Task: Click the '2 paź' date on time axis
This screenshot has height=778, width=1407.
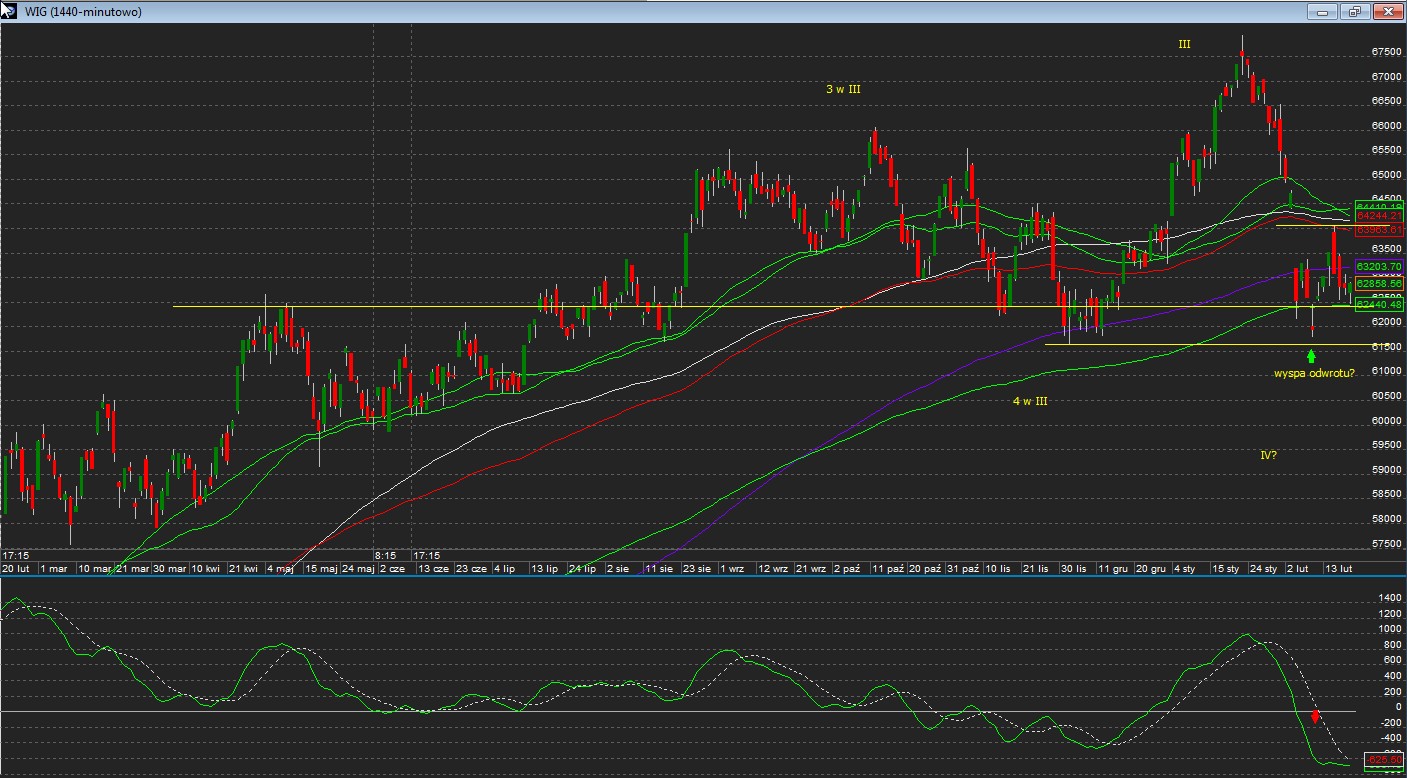Action: [x=845, y=568]
